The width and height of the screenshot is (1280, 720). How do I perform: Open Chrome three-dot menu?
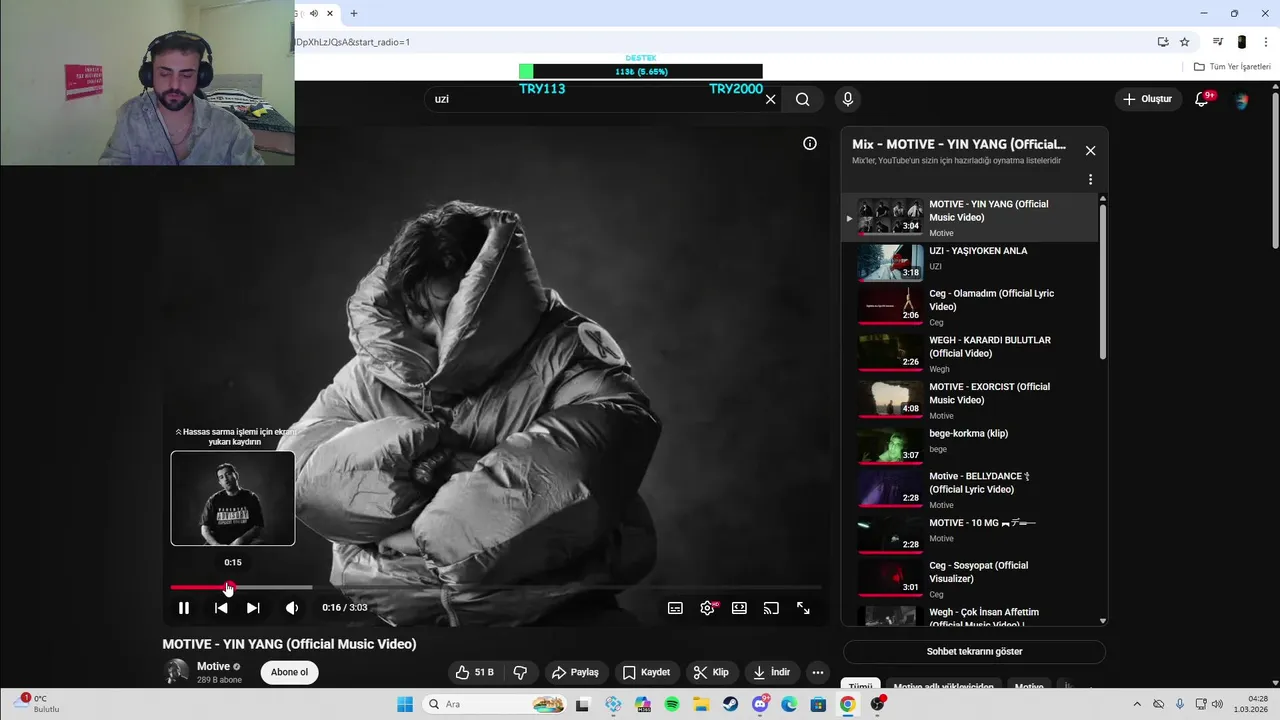pos(1266,42)
